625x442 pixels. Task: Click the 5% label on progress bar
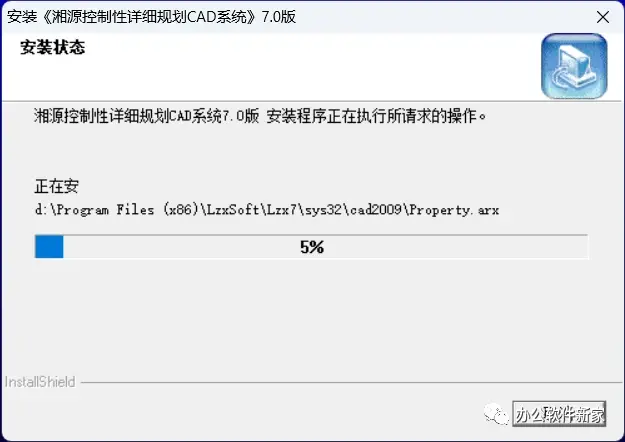(x=312, y=247)
